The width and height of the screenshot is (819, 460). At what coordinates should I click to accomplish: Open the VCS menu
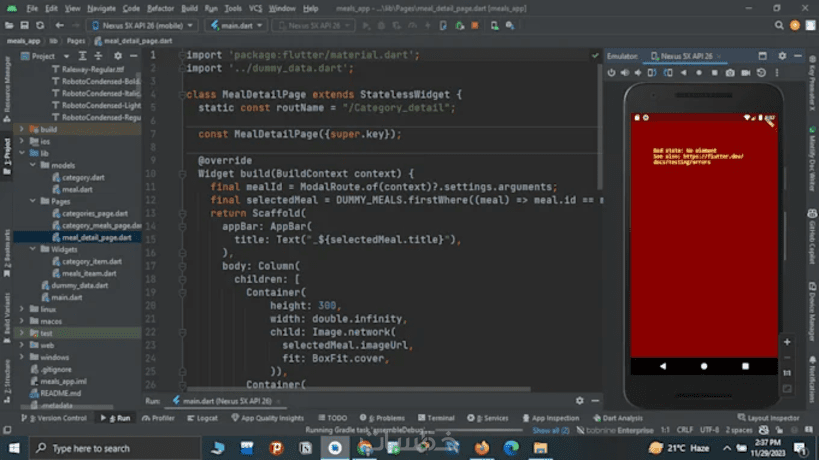click(255, 8)
